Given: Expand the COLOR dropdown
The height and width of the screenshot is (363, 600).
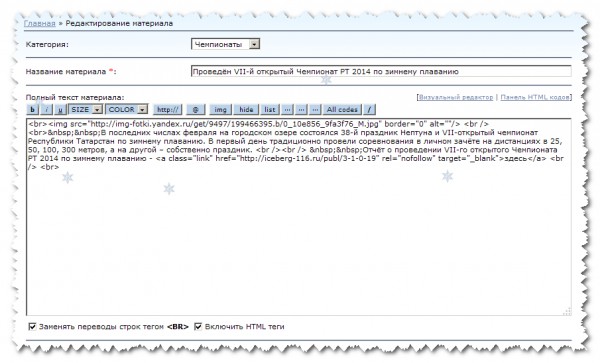Looking at the screenshot, I should pos(127,109).
